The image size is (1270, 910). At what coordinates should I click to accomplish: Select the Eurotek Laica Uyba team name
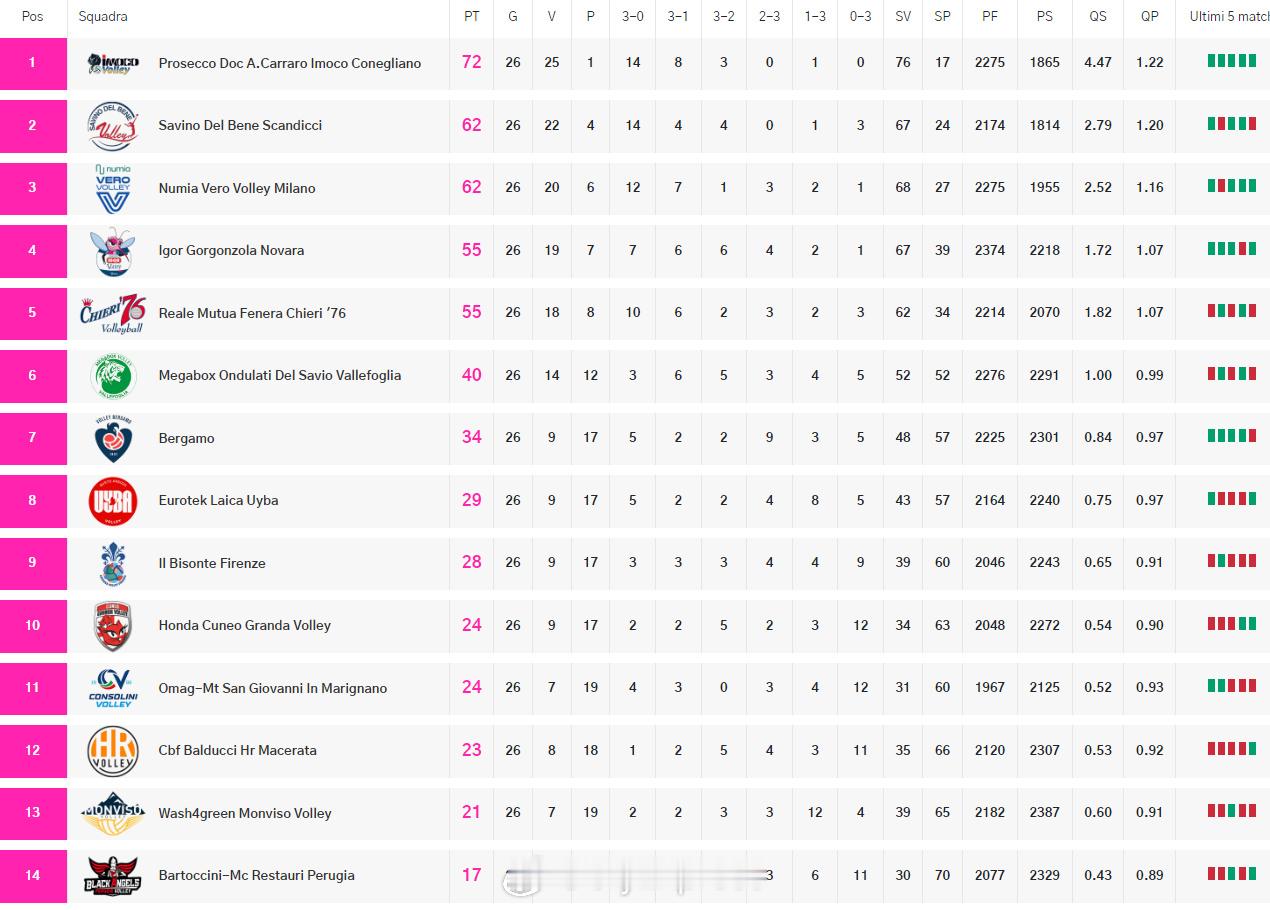coord(218,500)
